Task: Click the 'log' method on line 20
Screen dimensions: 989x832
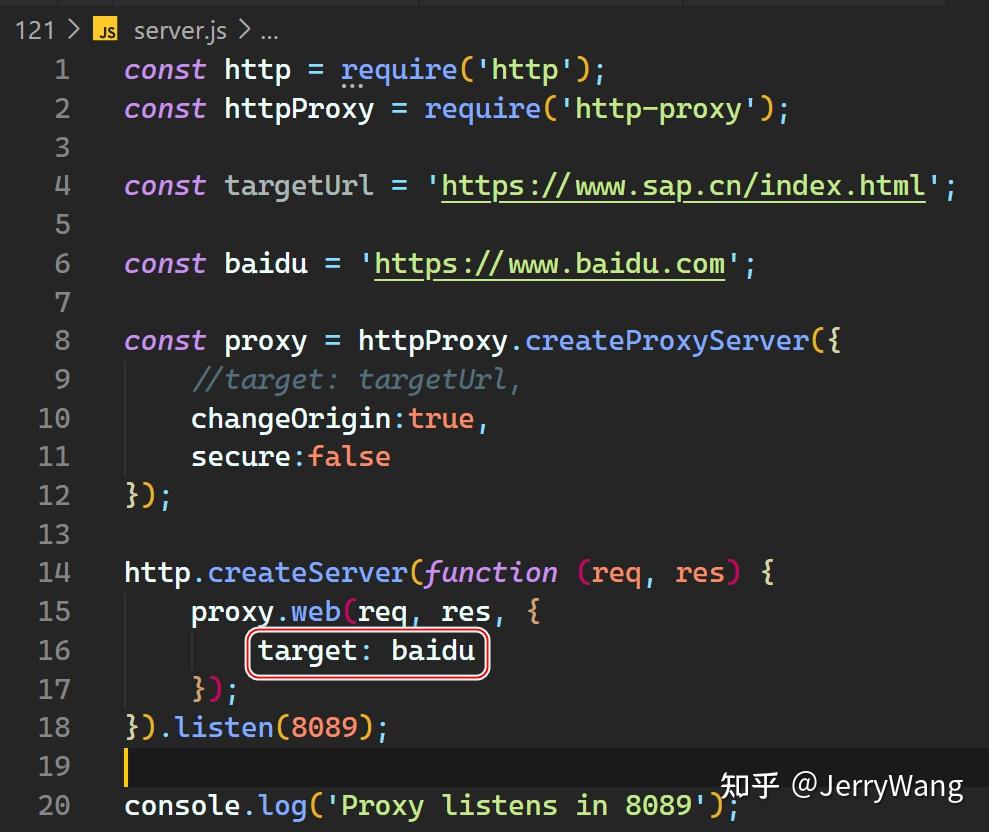Action: pyautogui.click(x=282, y=807)
